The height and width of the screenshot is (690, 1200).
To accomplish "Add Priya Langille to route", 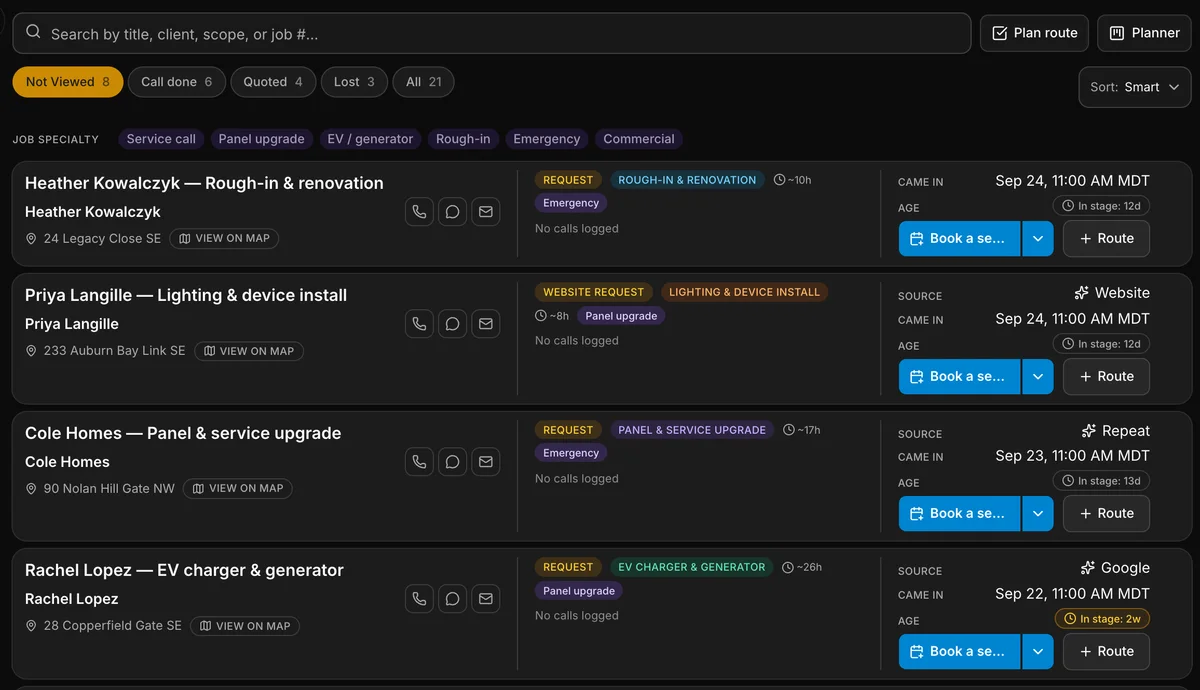I will point(1106,377).
